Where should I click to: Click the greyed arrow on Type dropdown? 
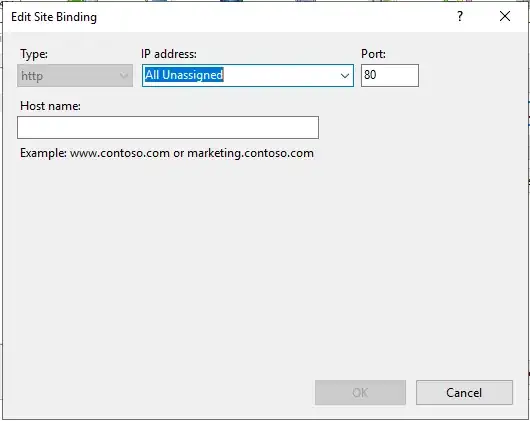tap(124, 76)
